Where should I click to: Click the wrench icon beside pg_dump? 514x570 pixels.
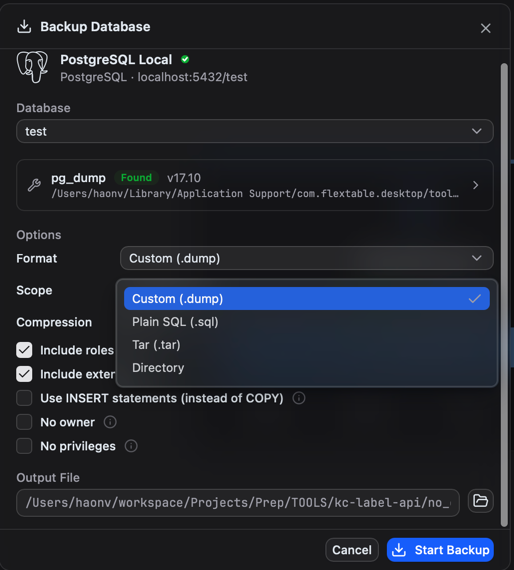coord(35,185)
